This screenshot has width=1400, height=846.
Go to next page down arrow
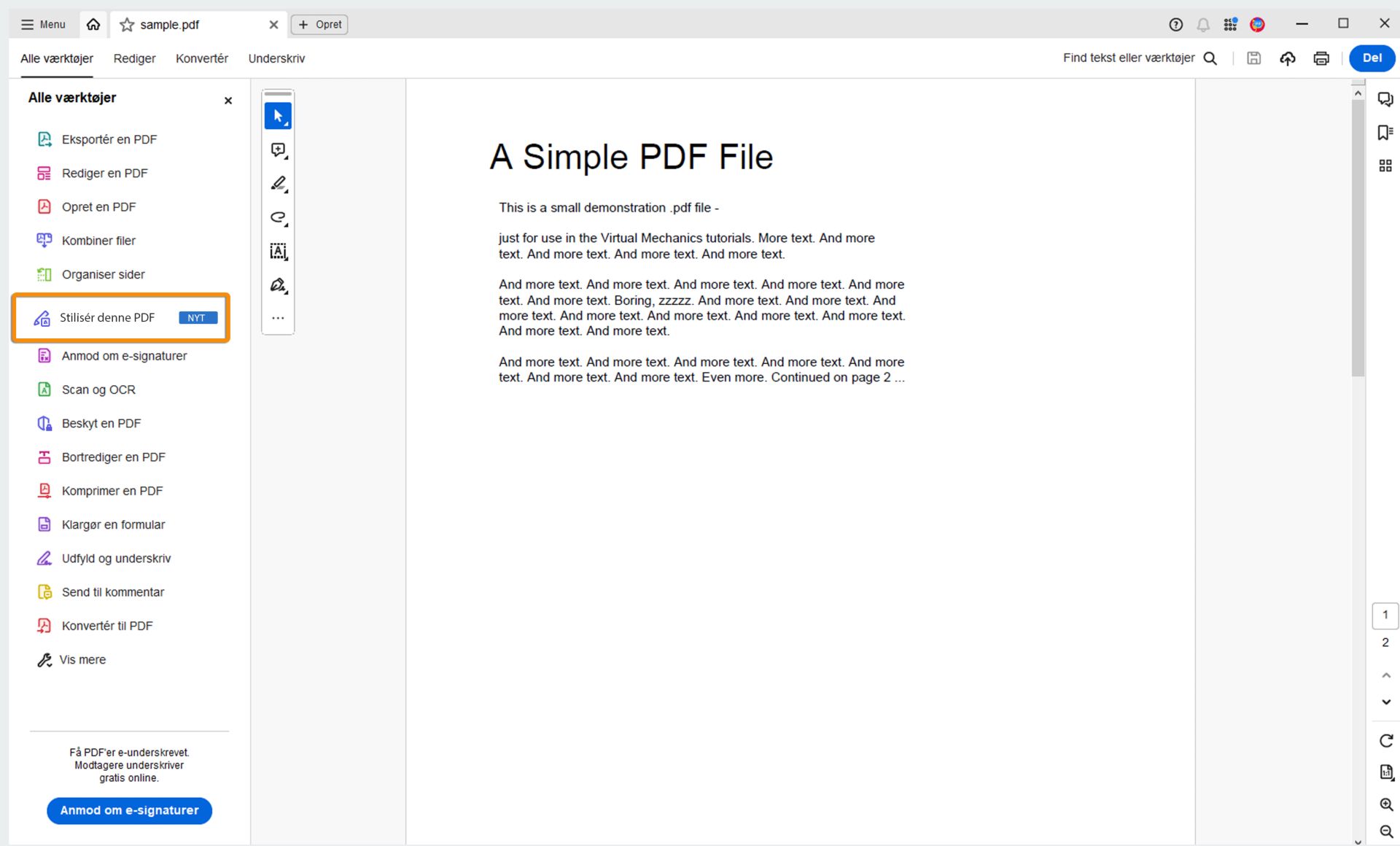tap(1385, 702)
